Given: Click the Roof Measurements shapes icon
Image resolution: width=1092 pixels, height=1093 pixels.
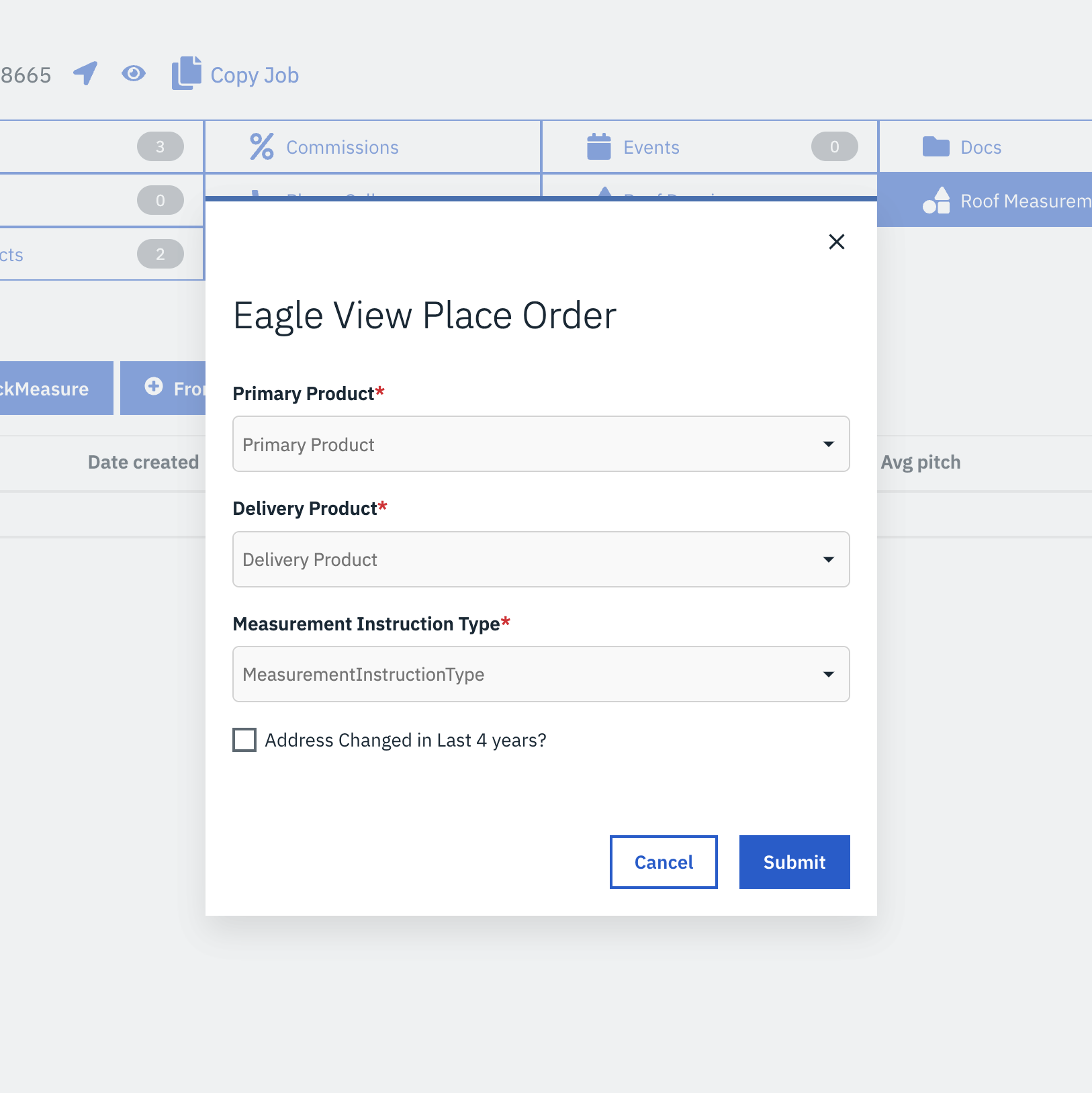Looking at the screenshot, I should click(x=936, y=200).
